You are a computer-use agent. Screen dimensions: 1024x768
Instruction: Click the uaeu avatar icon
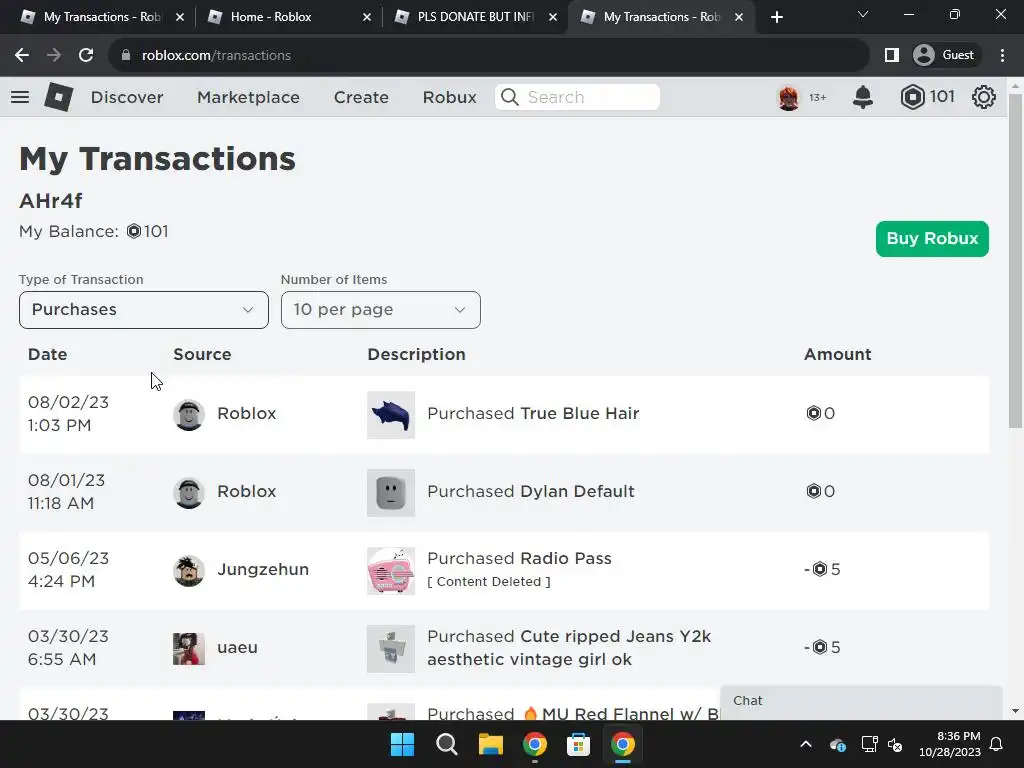click(189, 648)
